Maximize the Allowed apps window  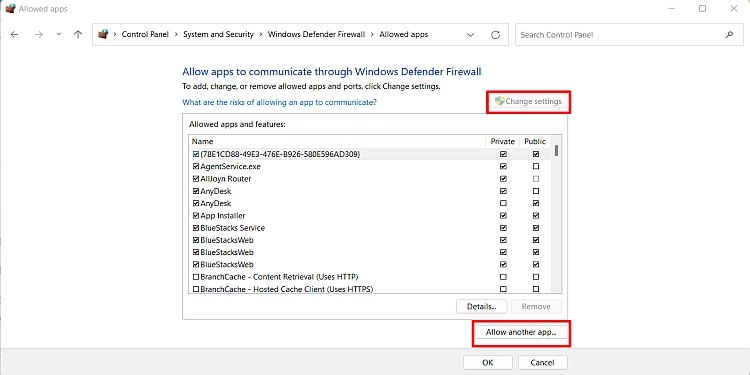pos(702,9)
